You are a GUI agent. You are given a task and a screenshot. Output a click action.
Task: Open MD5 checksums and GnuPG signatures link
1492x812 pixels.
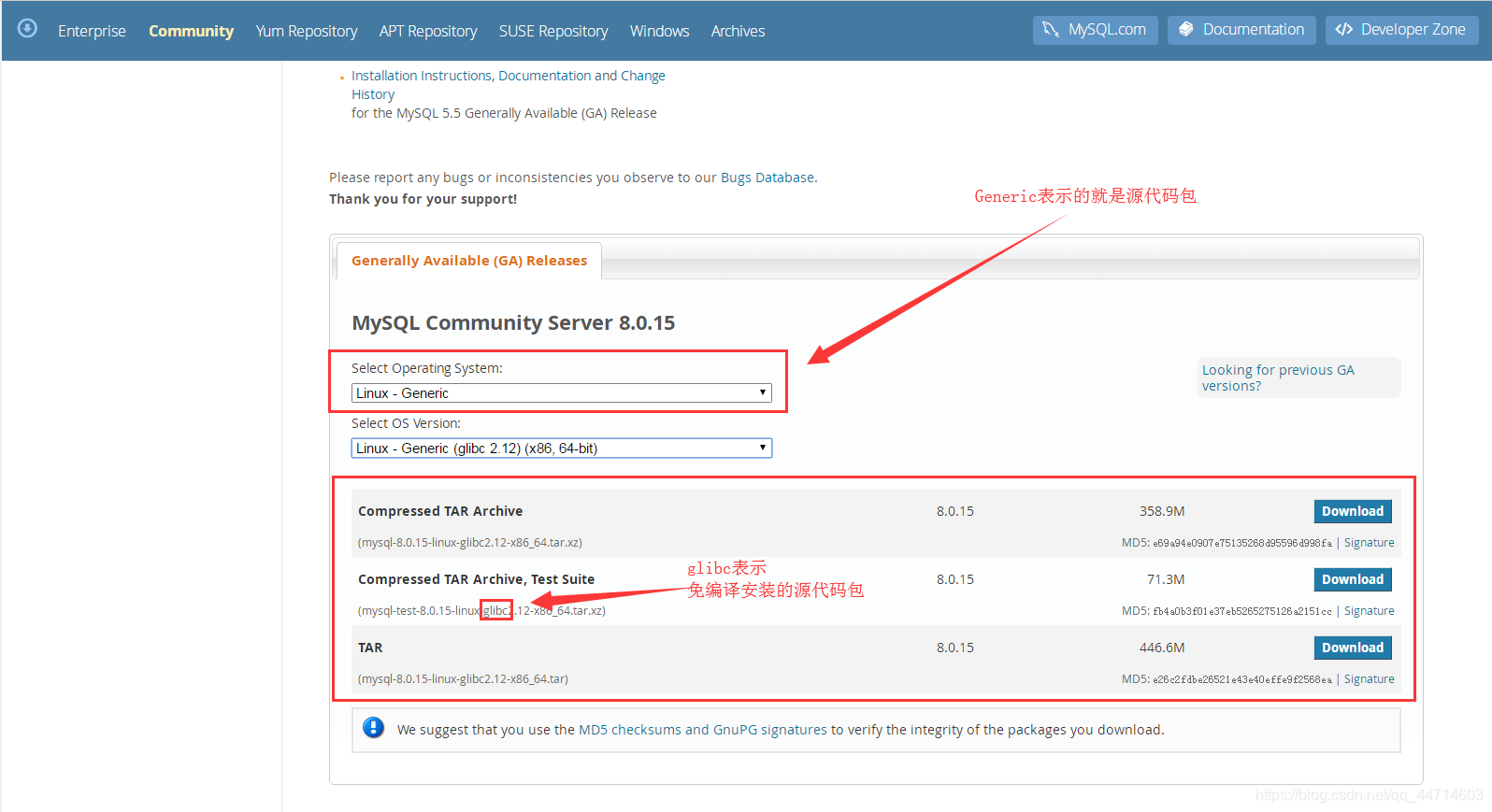click(x=703, y=730)
